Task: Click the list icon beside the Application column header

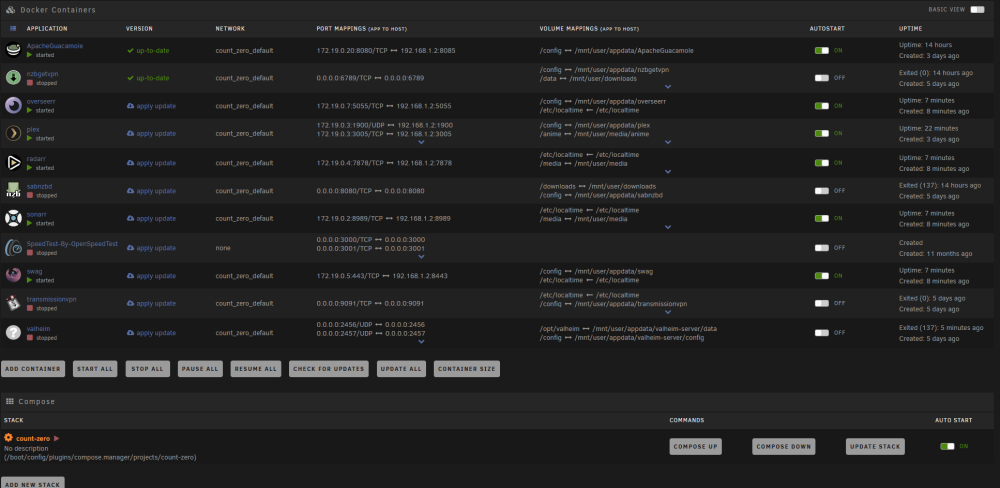Action: click(13, 29)
